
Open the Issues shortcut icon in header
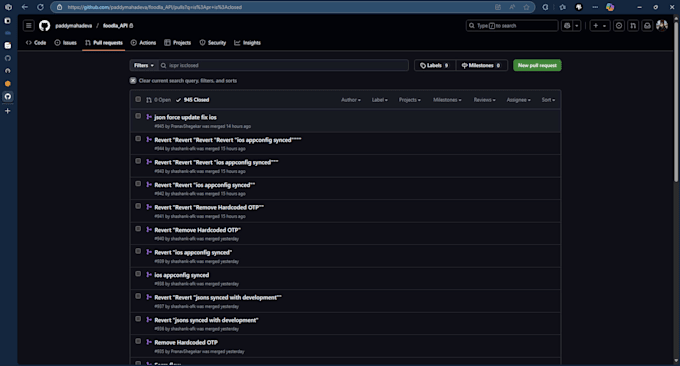coord(619,26)
